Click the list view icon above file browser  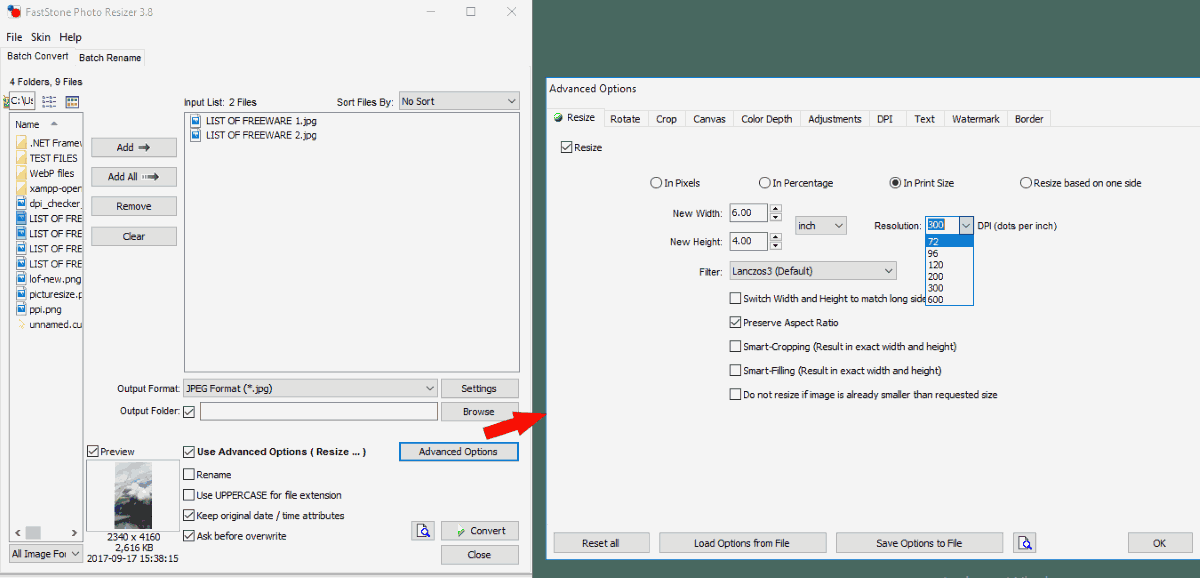pos(49,102)
